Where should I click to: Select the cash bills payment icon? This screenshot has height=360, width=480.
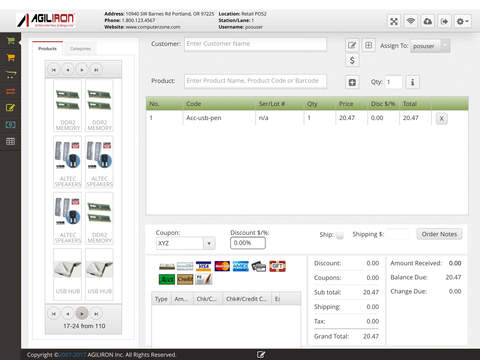click(167, 266)
